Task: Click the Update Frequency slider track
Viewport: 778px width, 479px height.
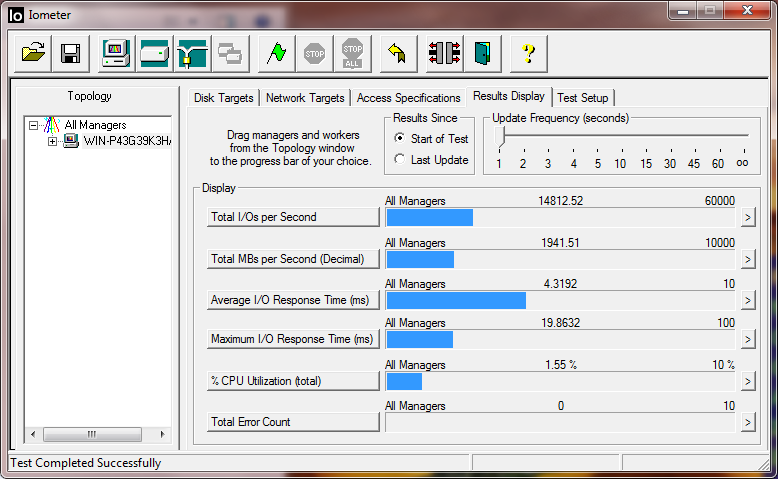Action: [x=620, y=135]
